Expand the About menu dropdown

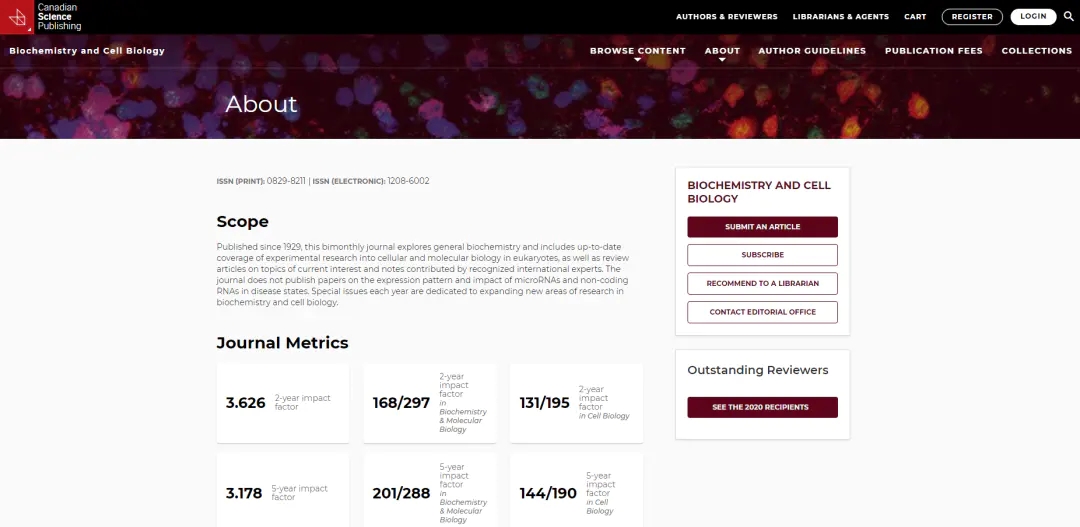click(x=722, y=51)
